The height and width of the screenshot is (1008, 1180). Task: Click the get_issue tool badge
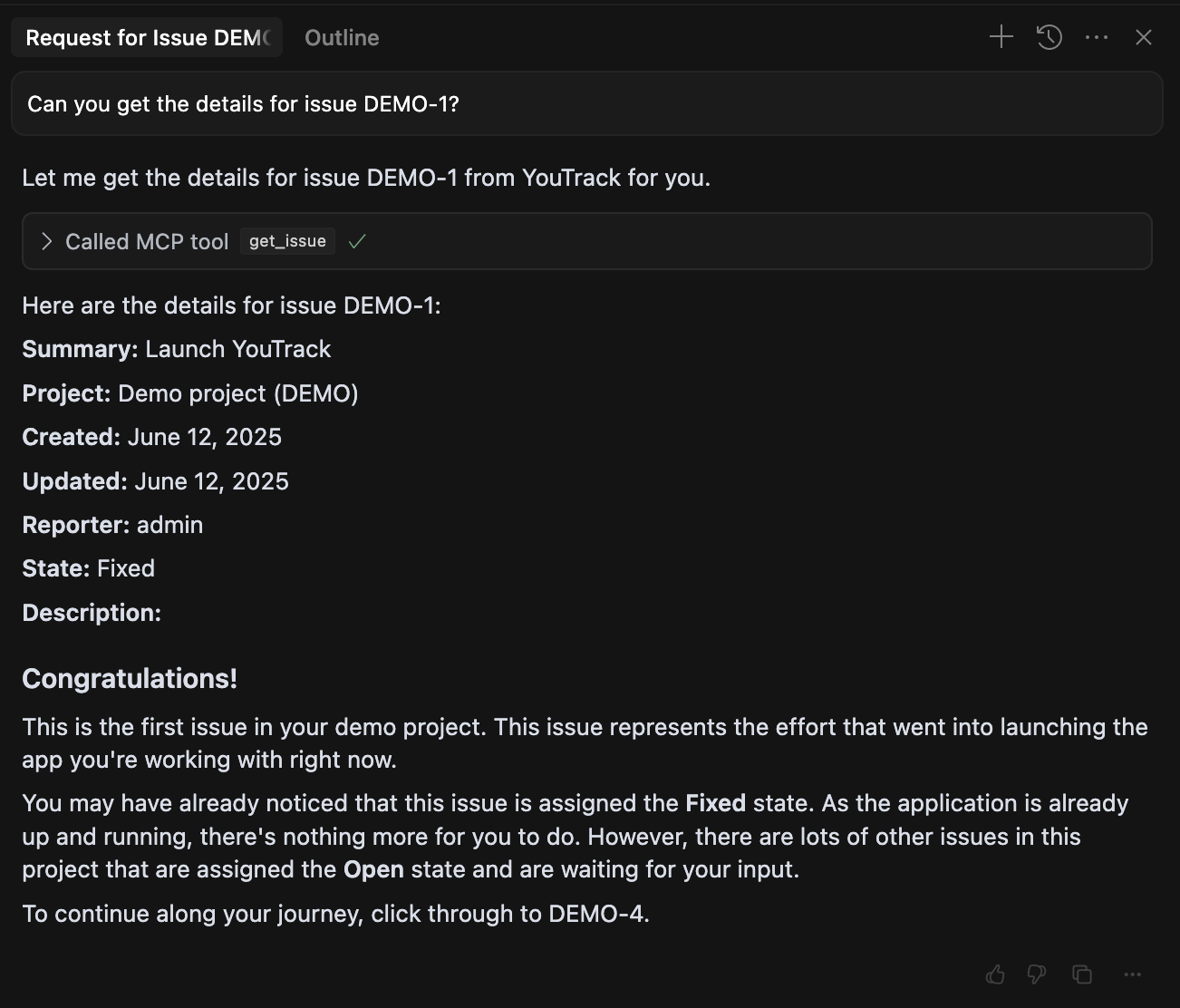pos(287,241)
